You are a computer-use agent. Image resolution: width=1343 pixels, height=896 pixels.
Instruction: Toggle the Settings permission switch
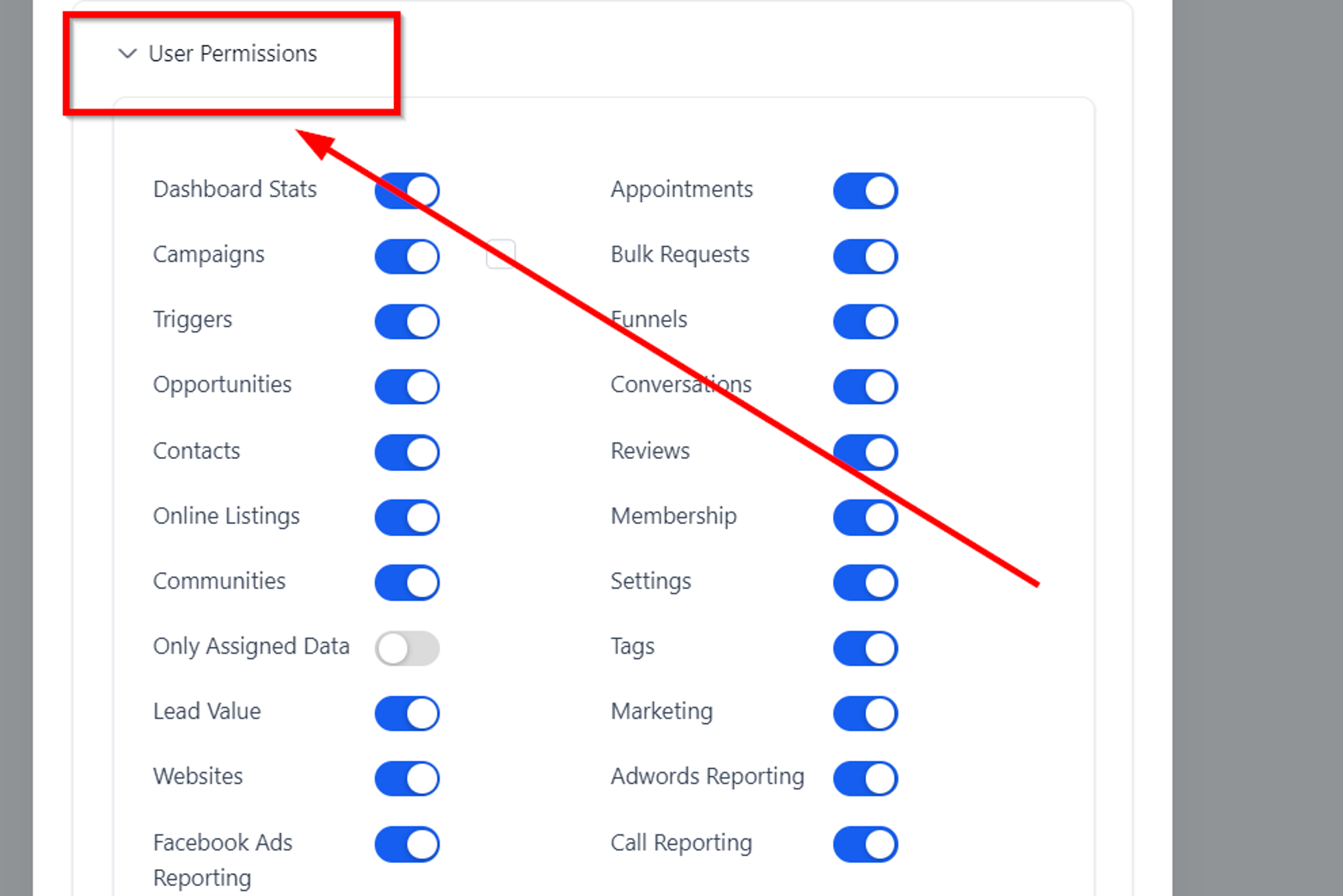[866, 583]
